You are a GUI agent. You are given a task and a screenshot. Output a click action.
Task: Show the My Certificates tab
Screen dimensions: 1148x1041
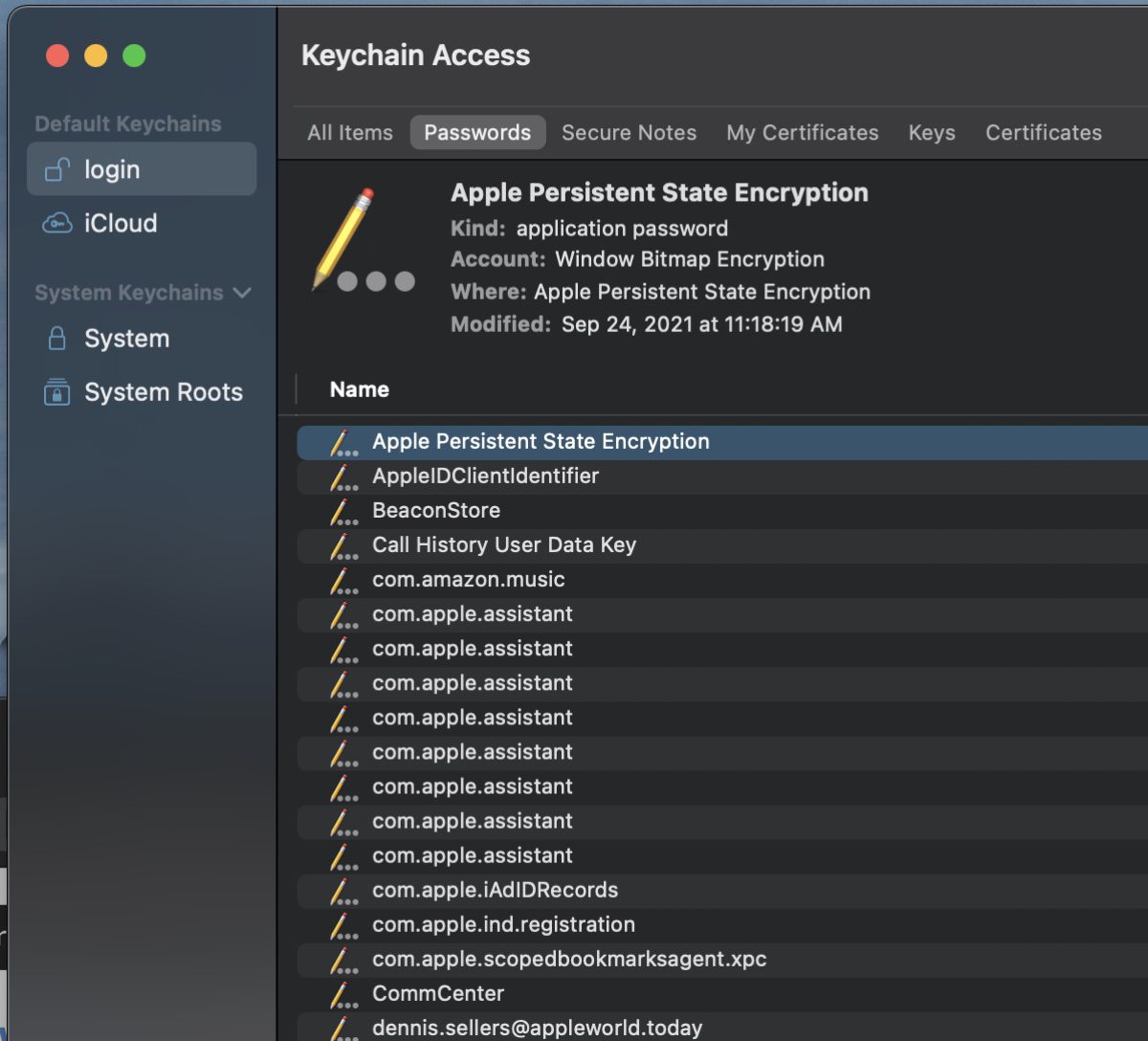pyautogui.click(x=802, y=133)
